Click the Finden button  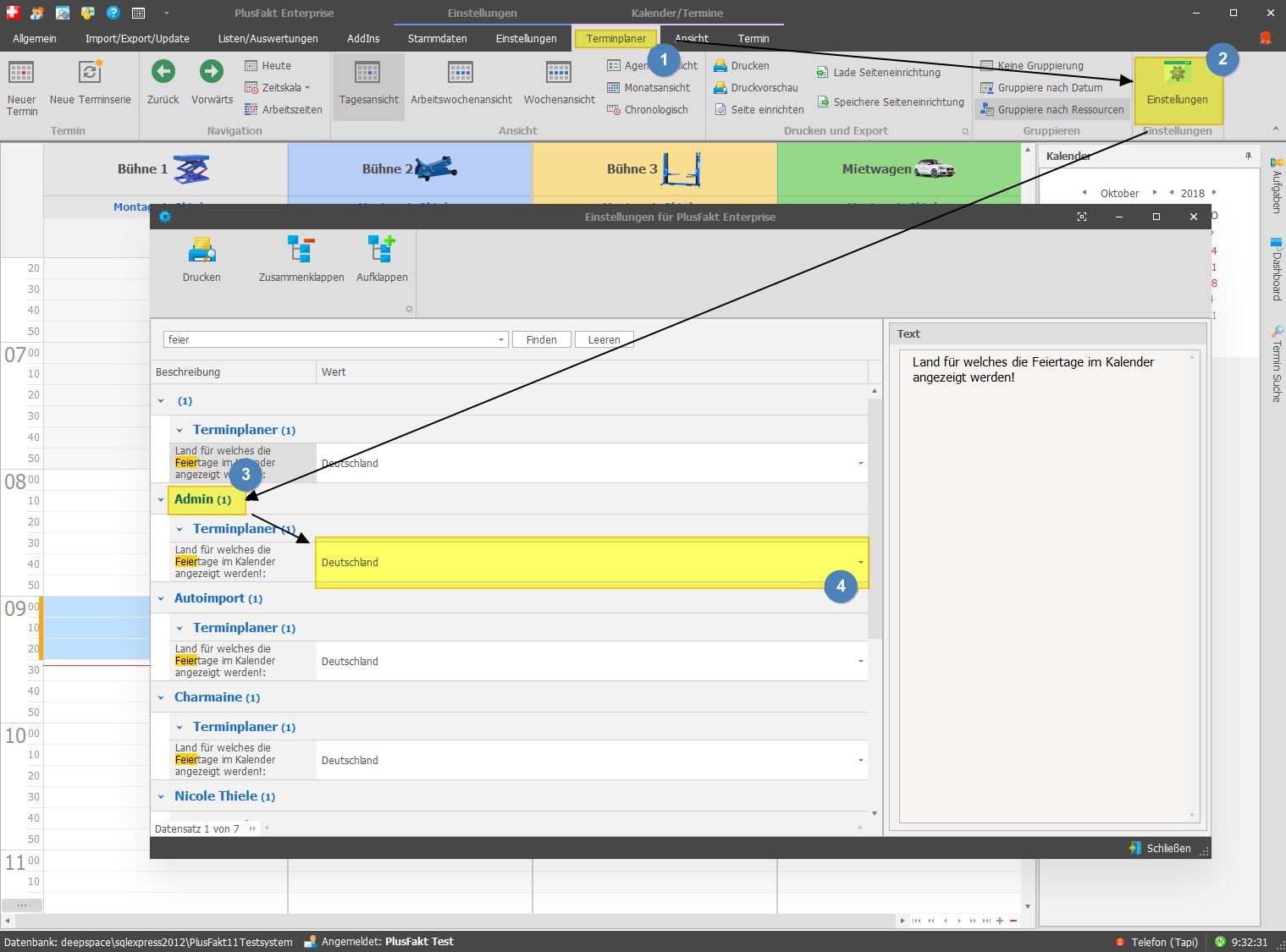[542, 339]
